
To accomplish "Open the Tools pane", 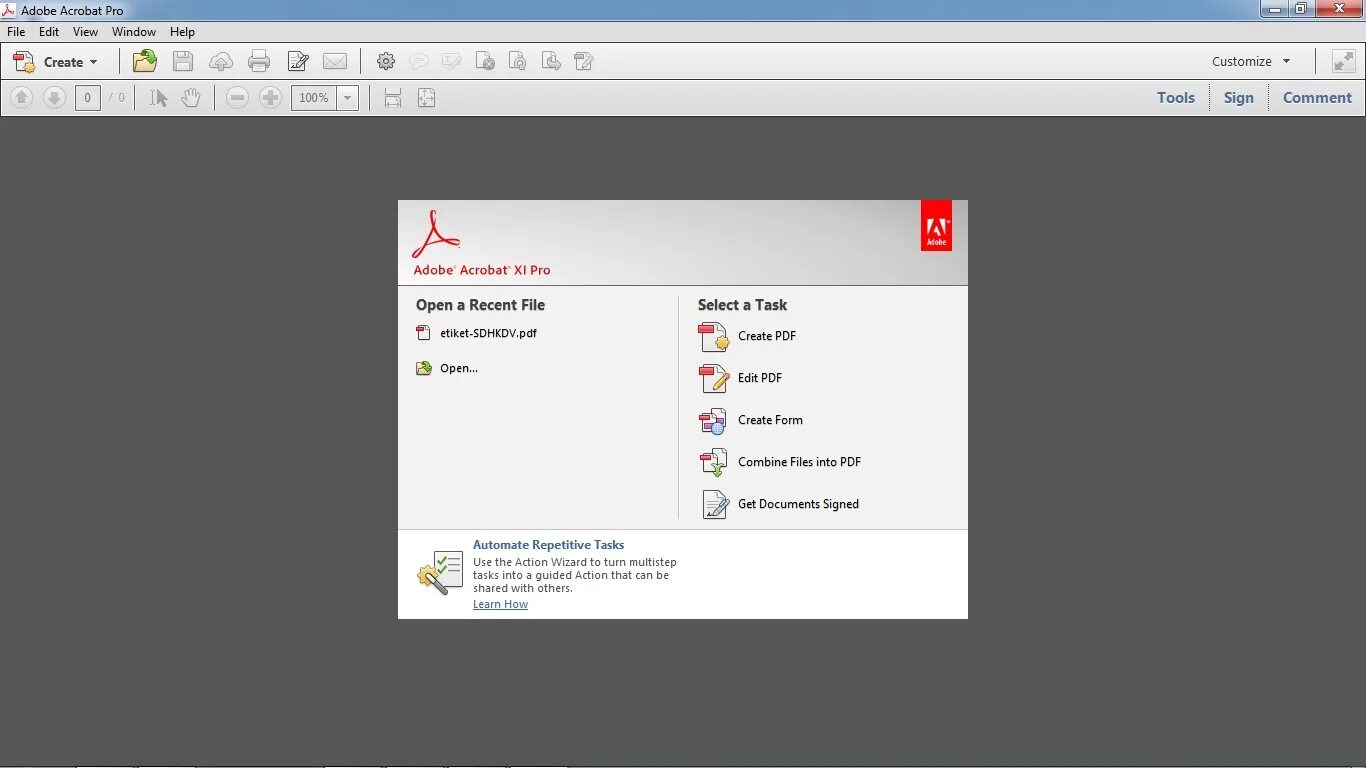I will [x=1176, y=97].
